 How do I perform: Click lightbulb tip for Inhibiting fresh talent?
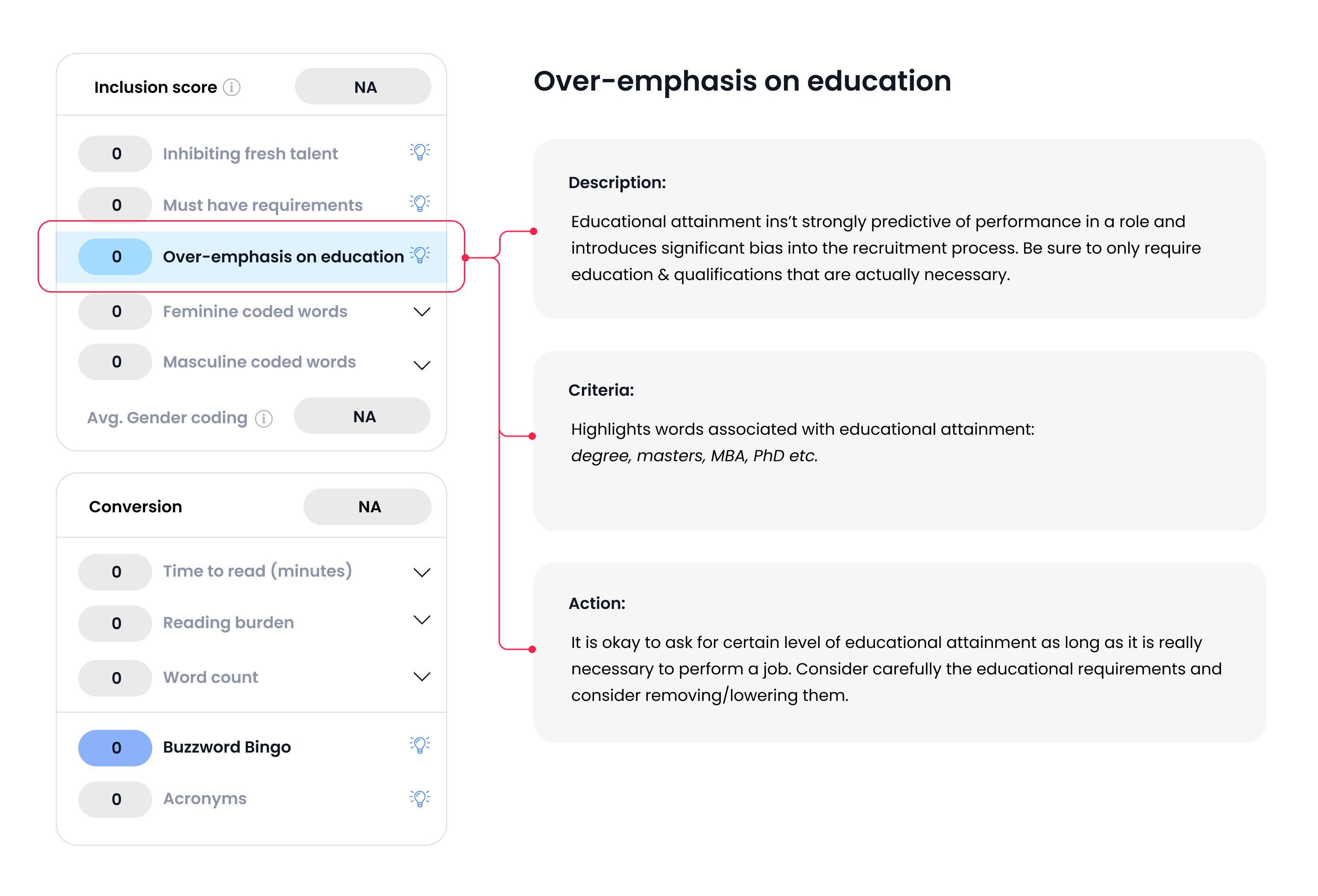[x=420, y=152]
